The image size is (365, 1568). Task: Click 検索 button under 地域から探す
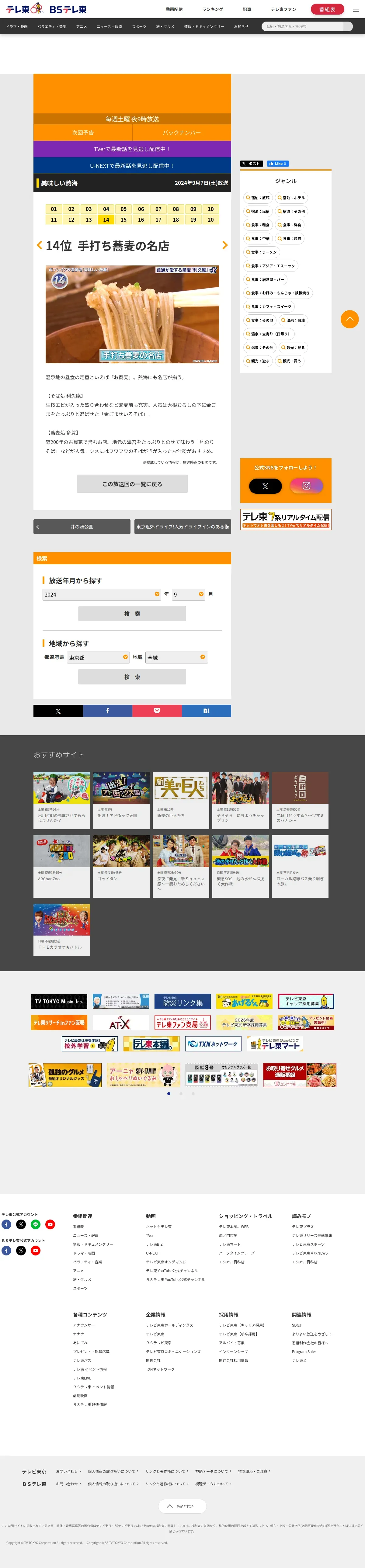click(x=132, y=677)
